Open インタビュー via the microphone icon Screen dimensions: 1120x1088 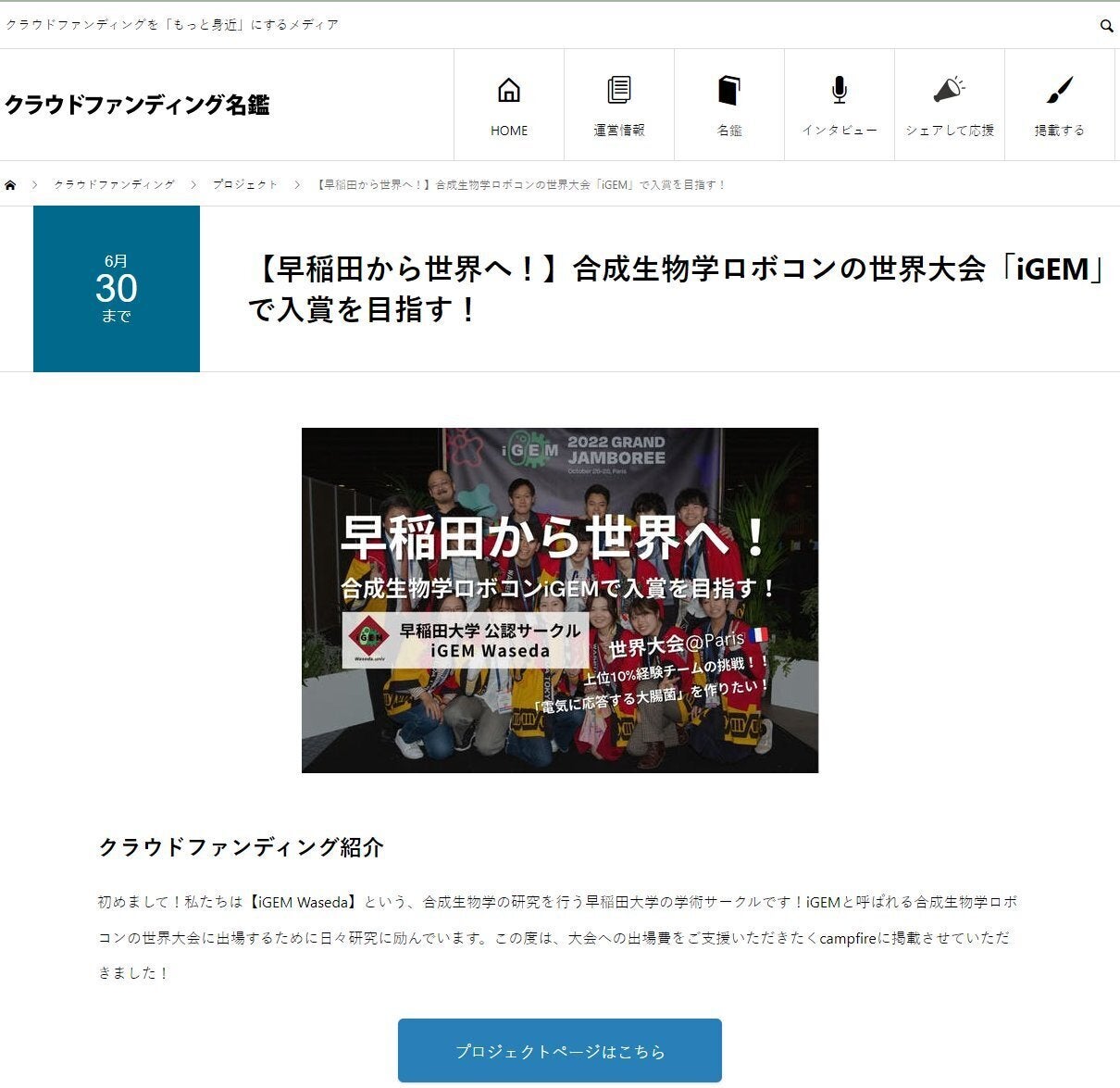pos(839,91)
